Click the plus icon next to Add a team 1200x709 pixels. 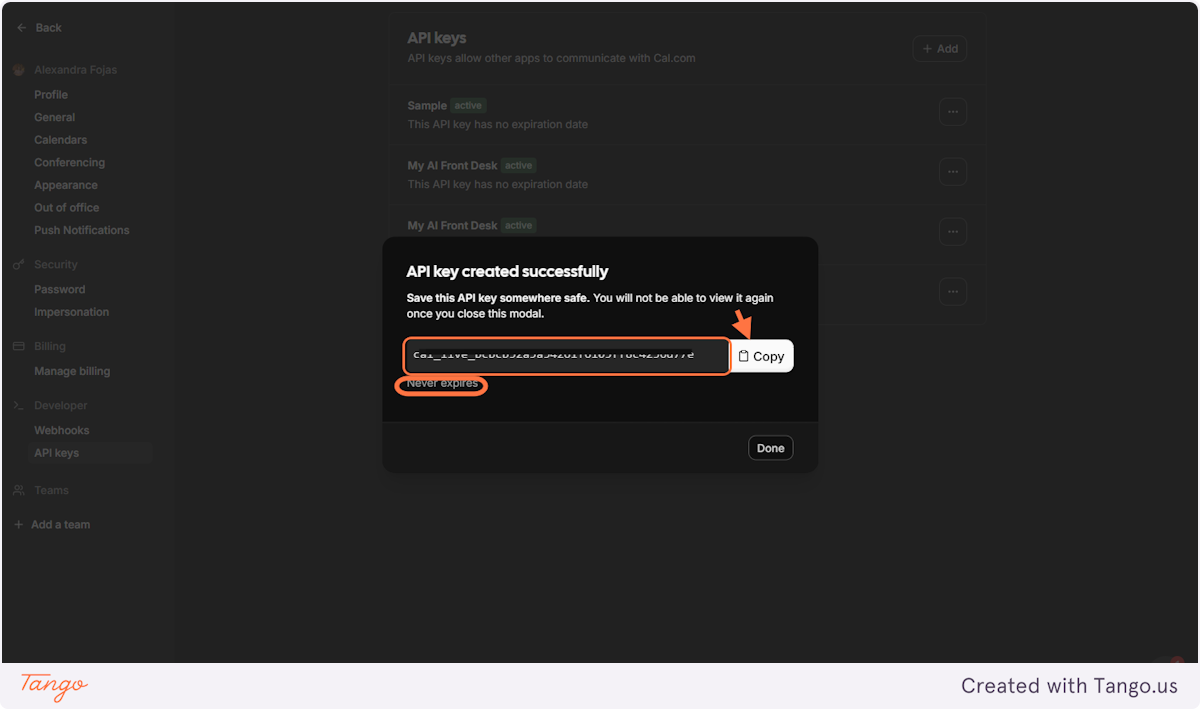point(18,524)
